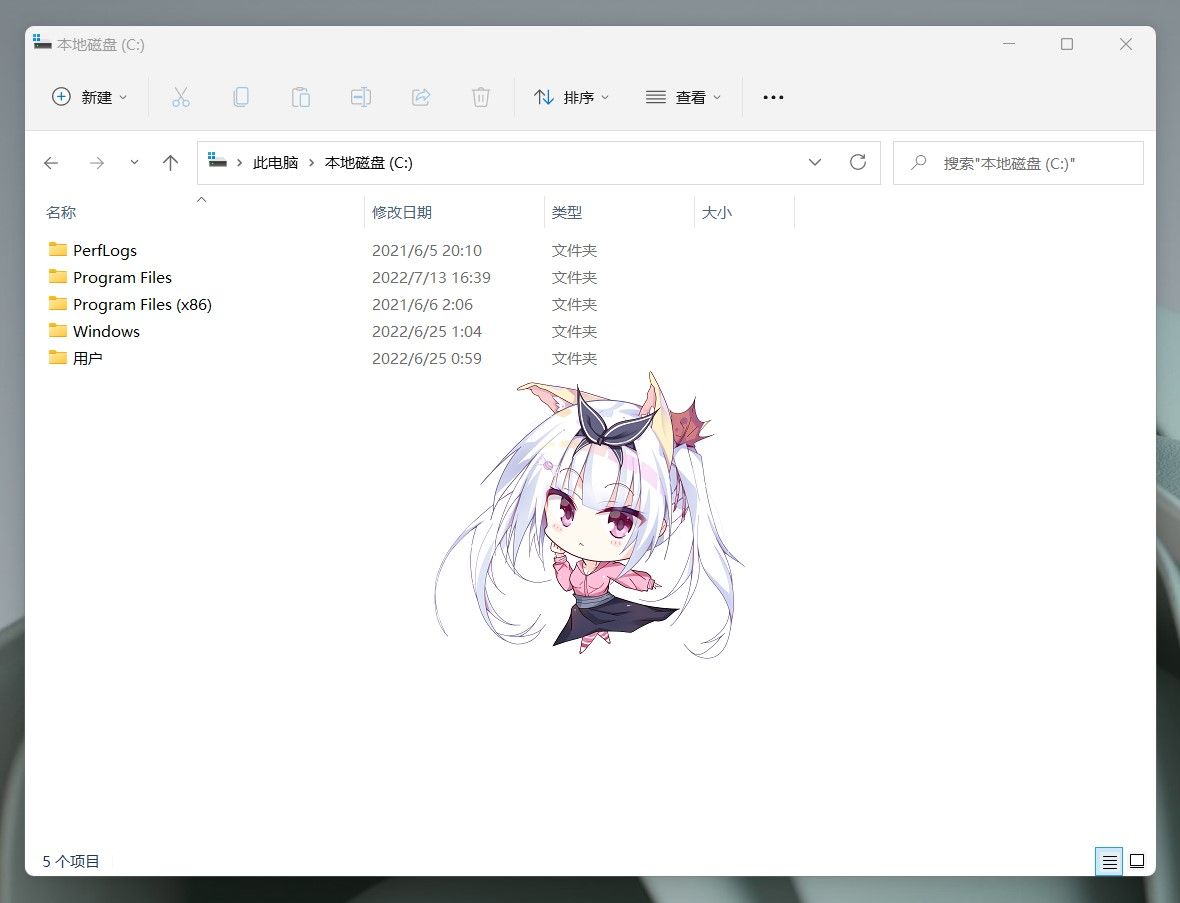Go forward with the right arrow
The height and width of the screenshot is (903, 1180).
pyautogui.click(x=96, y=163)
